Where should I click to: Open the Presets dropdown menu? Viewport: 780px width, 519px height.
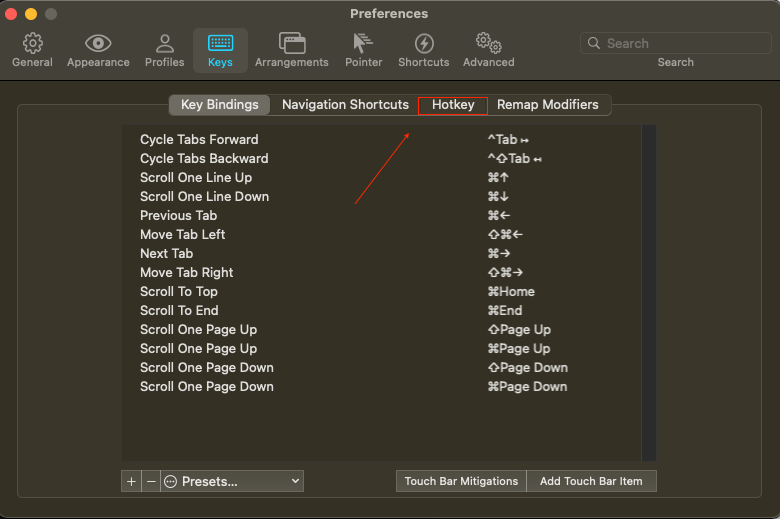click(232, 481)
